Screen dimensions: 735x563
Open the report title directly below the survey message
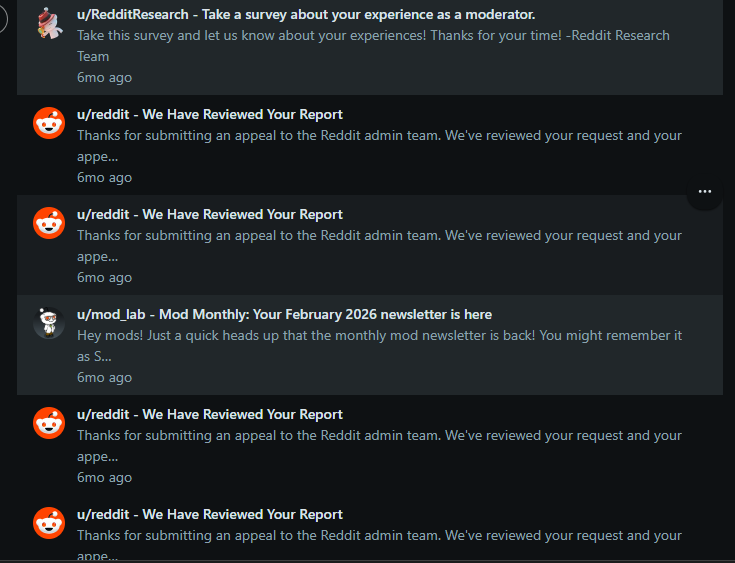coord(210,114)
